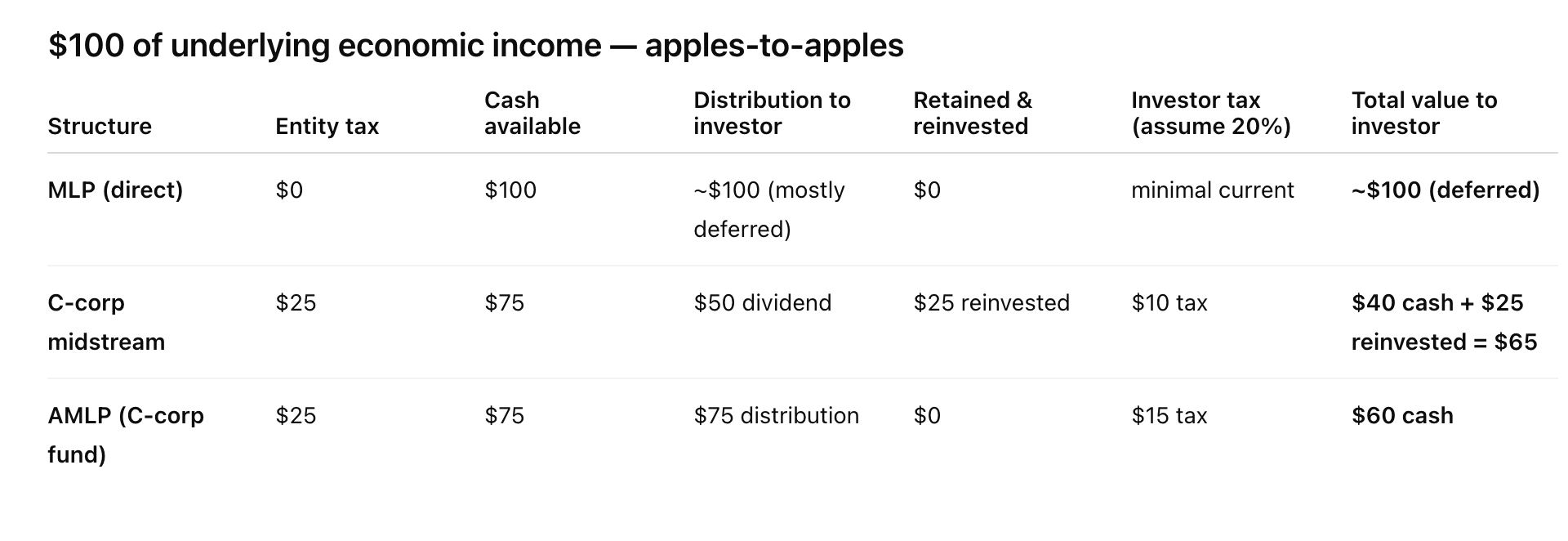Select the C-corp midstream row label
The width and height of the screenshot is (1568, 541).
tap(106, 322)
